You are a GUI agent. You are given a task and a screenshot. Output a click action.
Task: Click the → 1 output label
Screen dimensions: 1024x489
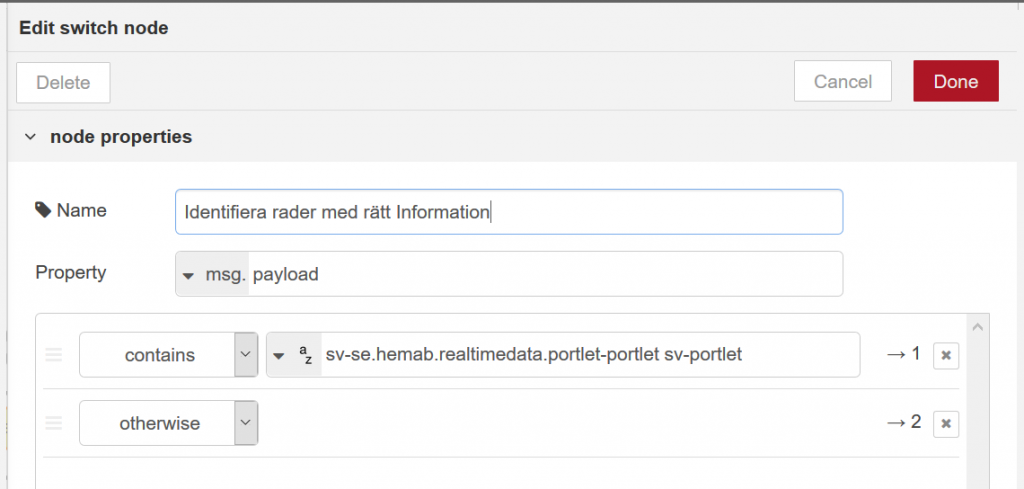point(903,354)
